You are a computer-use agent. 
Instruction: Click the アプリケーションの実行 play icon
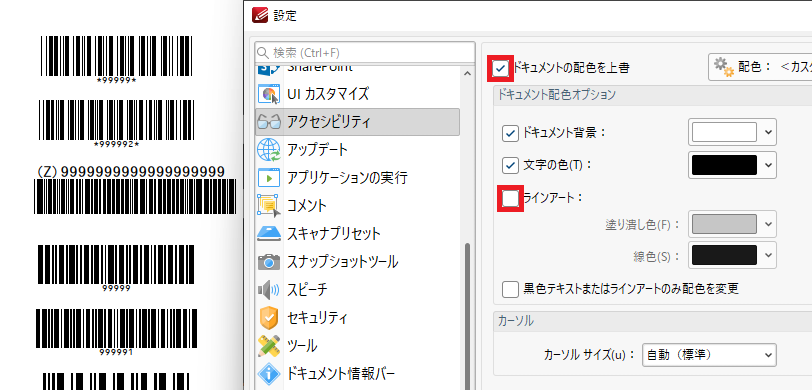pos(268,178)
